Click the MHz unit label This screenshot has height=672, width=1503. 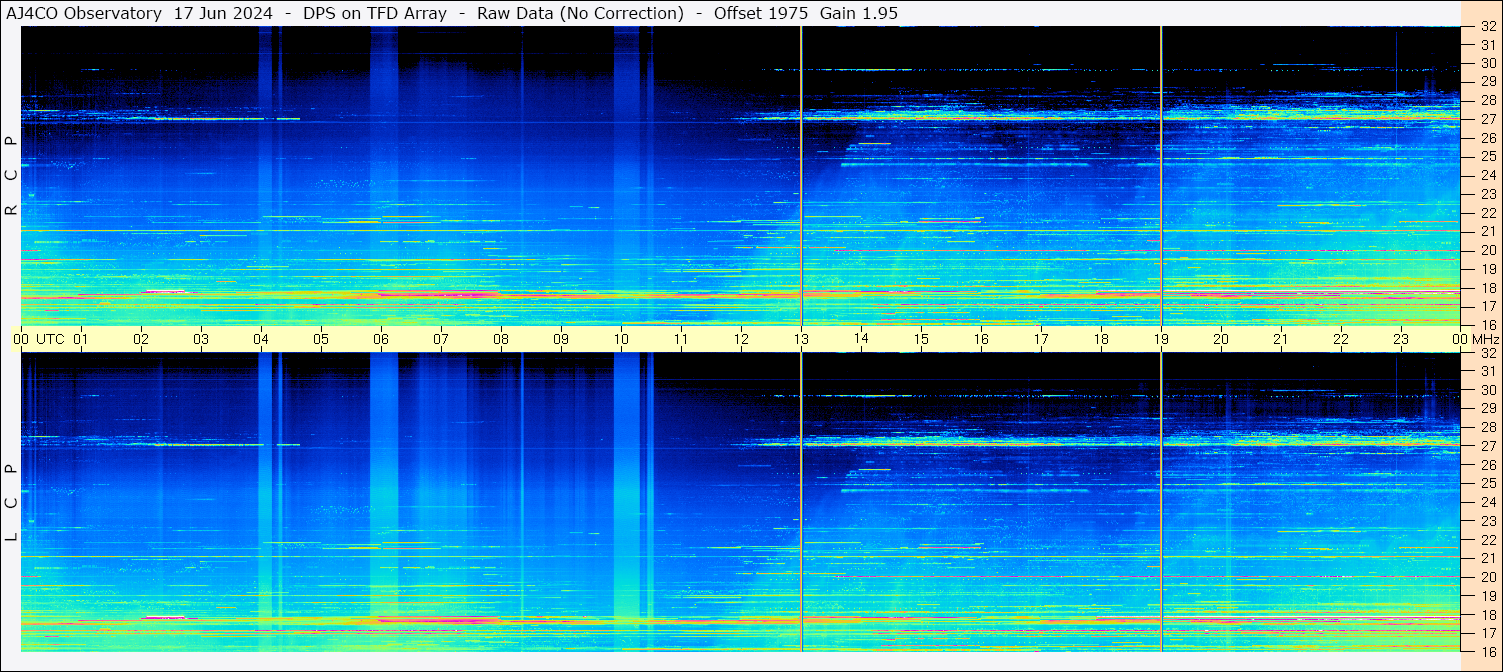[1484, 339]
